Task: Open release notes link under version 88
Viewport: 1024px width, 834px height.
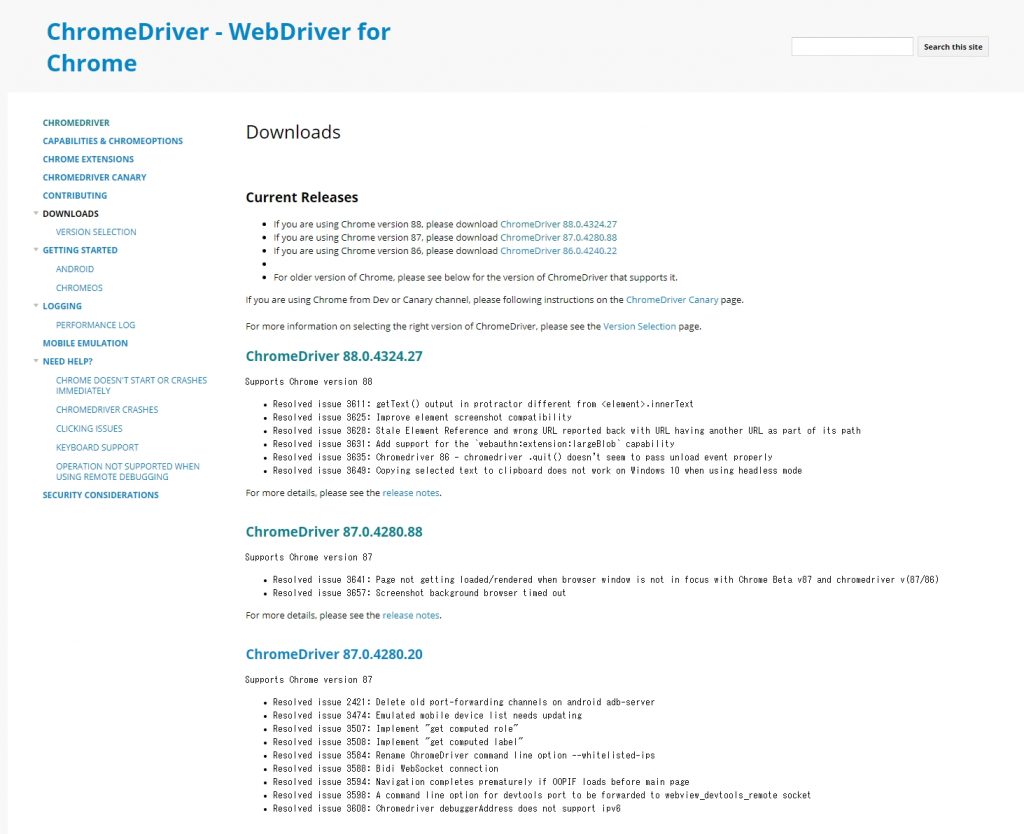Action: click(x=411, y=493)
